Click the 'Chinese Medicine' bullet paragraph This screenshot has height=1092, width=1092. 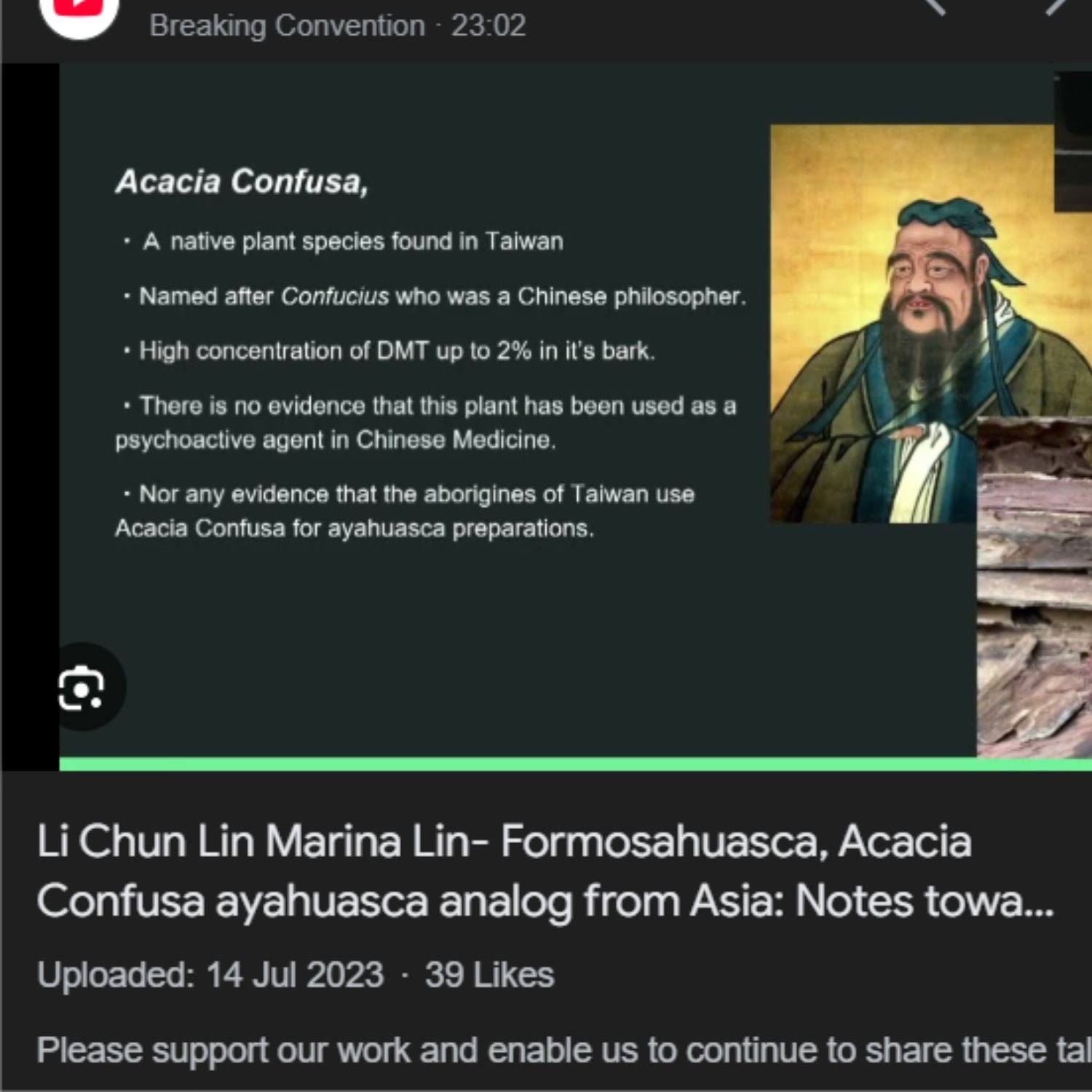426,422
